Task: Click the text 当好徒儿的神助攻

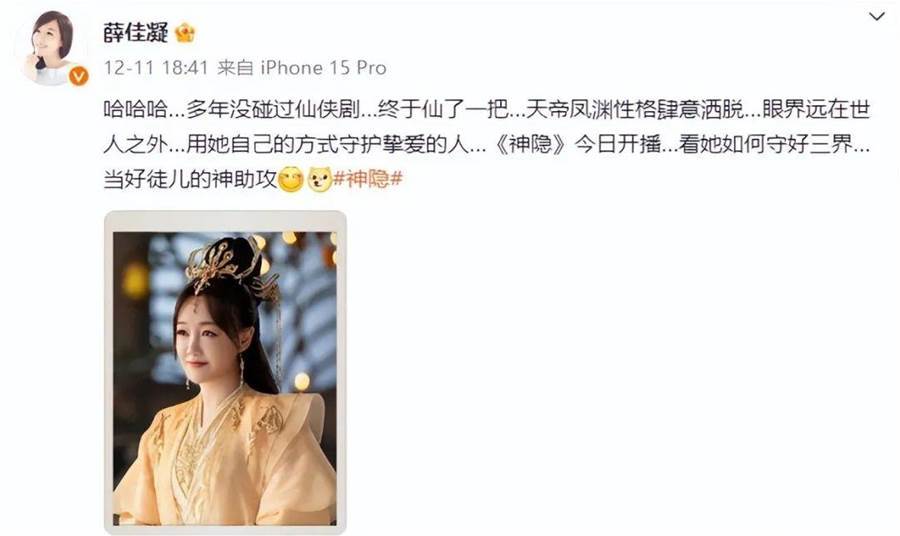Action: 190,180
